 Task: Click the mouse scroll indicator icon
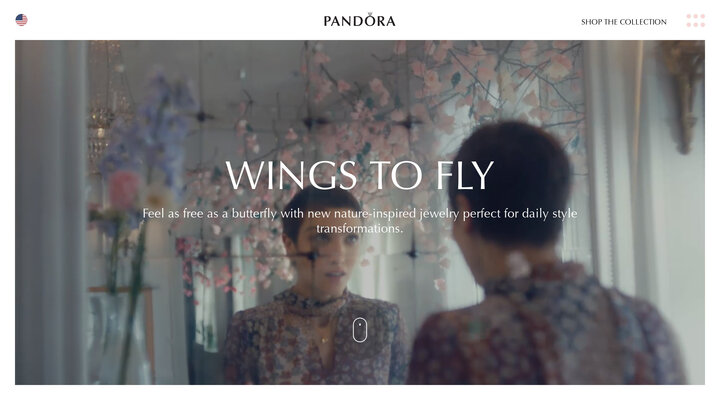[360, 330]
